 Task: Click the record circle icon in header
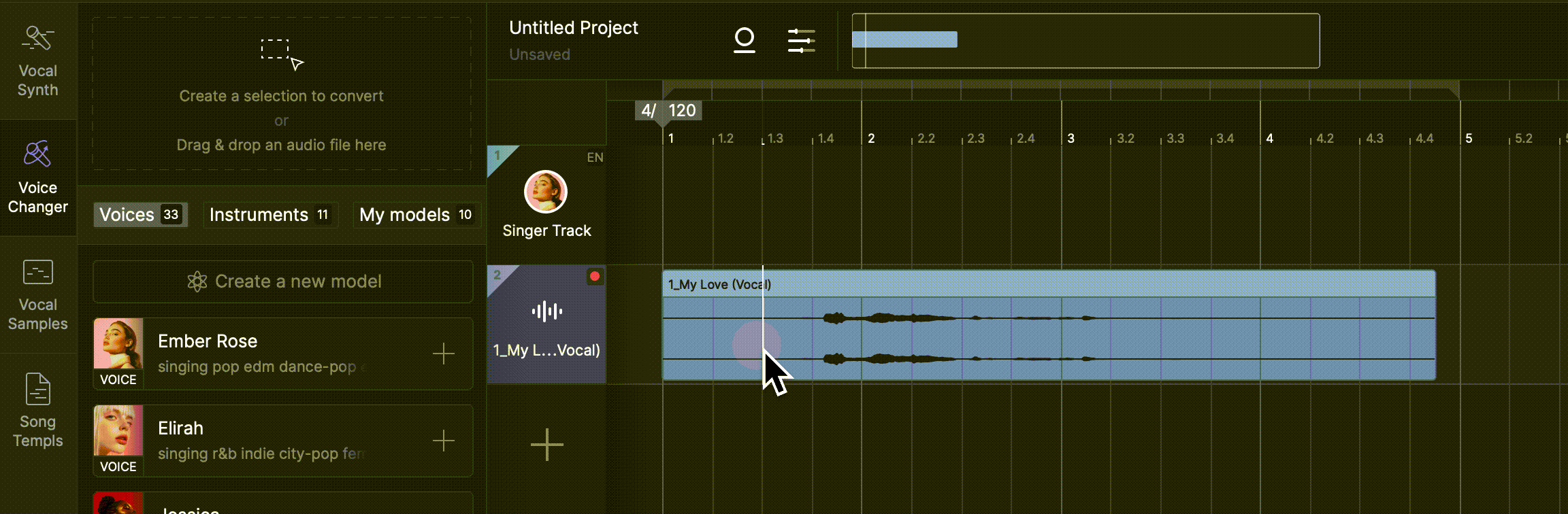[745, 40]
